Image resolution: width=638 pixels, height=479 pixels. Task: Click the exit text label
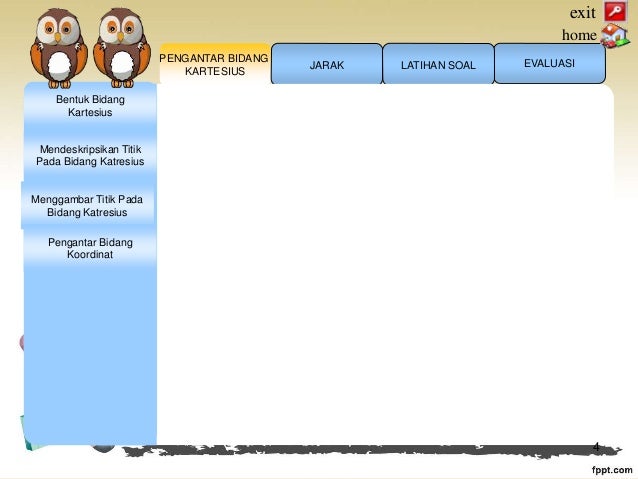pos(583,13)
